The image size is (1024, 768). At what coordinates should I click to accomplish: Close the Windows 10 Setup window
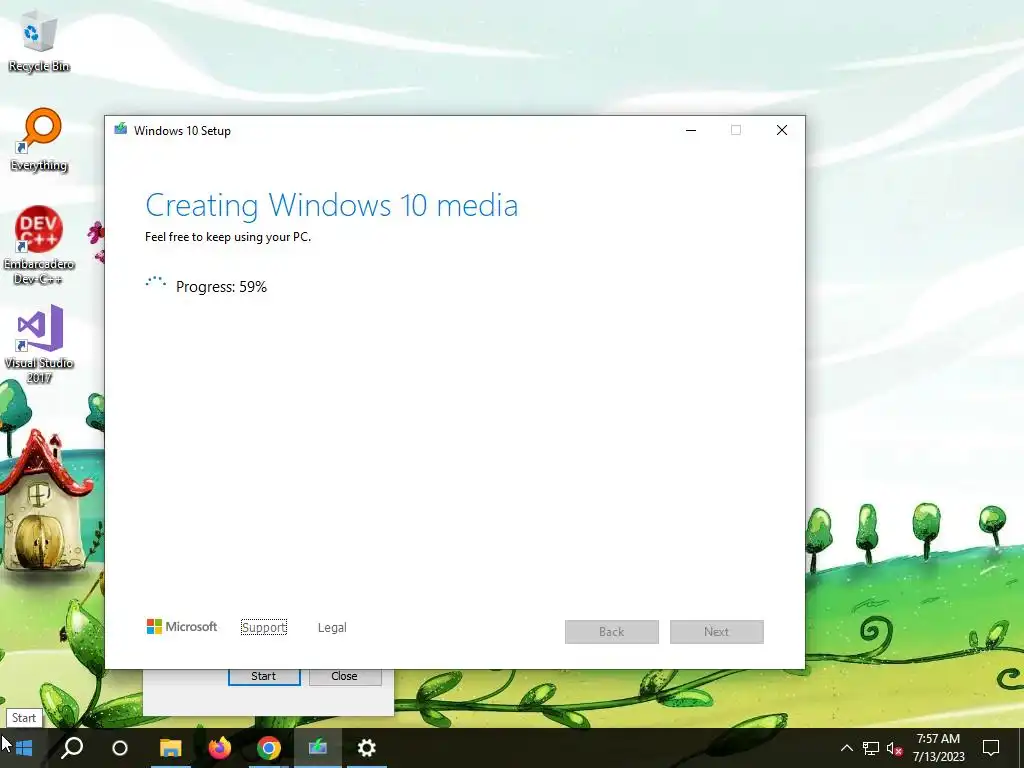pos(782,130)
